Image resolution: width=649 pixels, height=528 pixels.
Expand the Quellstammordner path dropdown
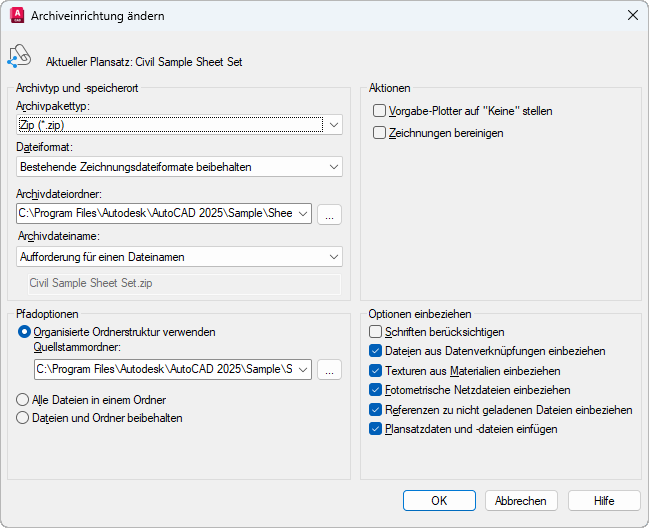pyautogui.click(x=303, y=370)
